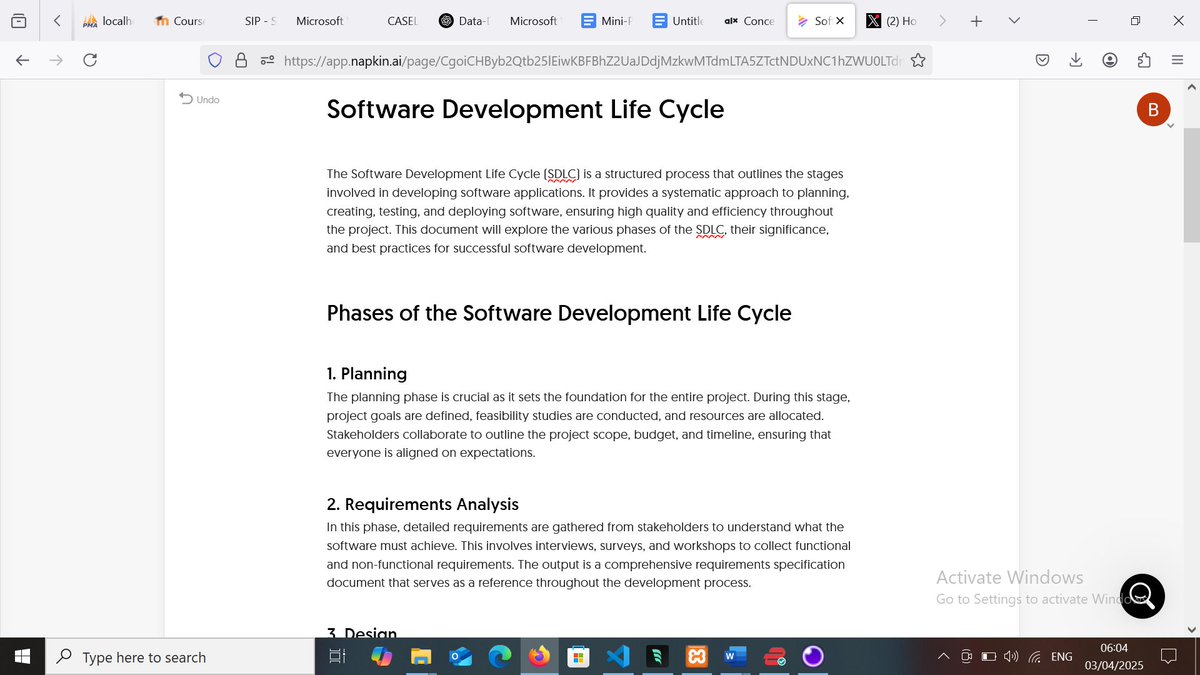Open the Firefox View icon in the tab strip
The height and width of the screenshot is (675, 1200).
point(19,20)
